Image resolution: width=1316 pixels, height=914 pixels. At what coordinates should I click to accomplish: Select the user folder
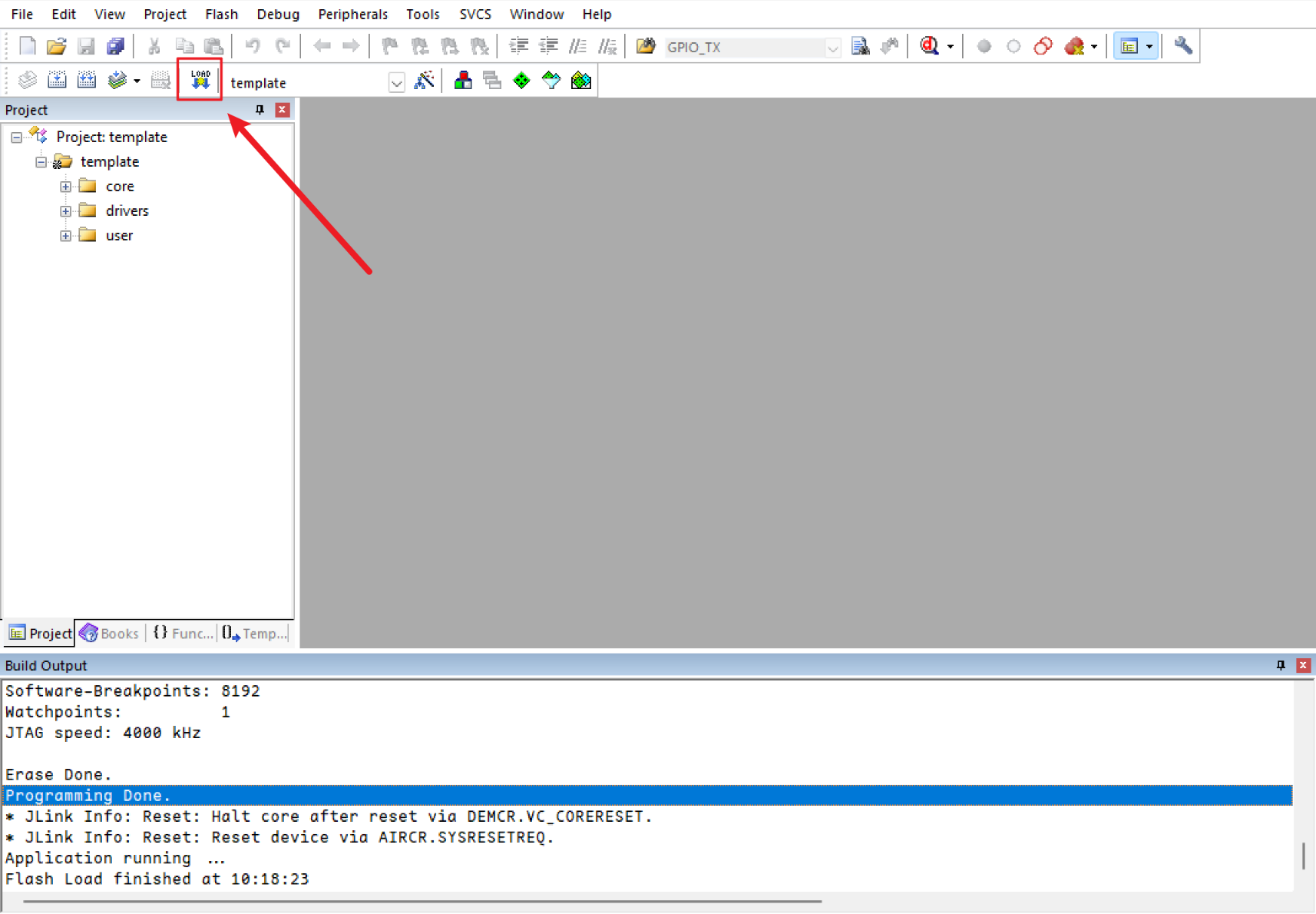[119, 236]
